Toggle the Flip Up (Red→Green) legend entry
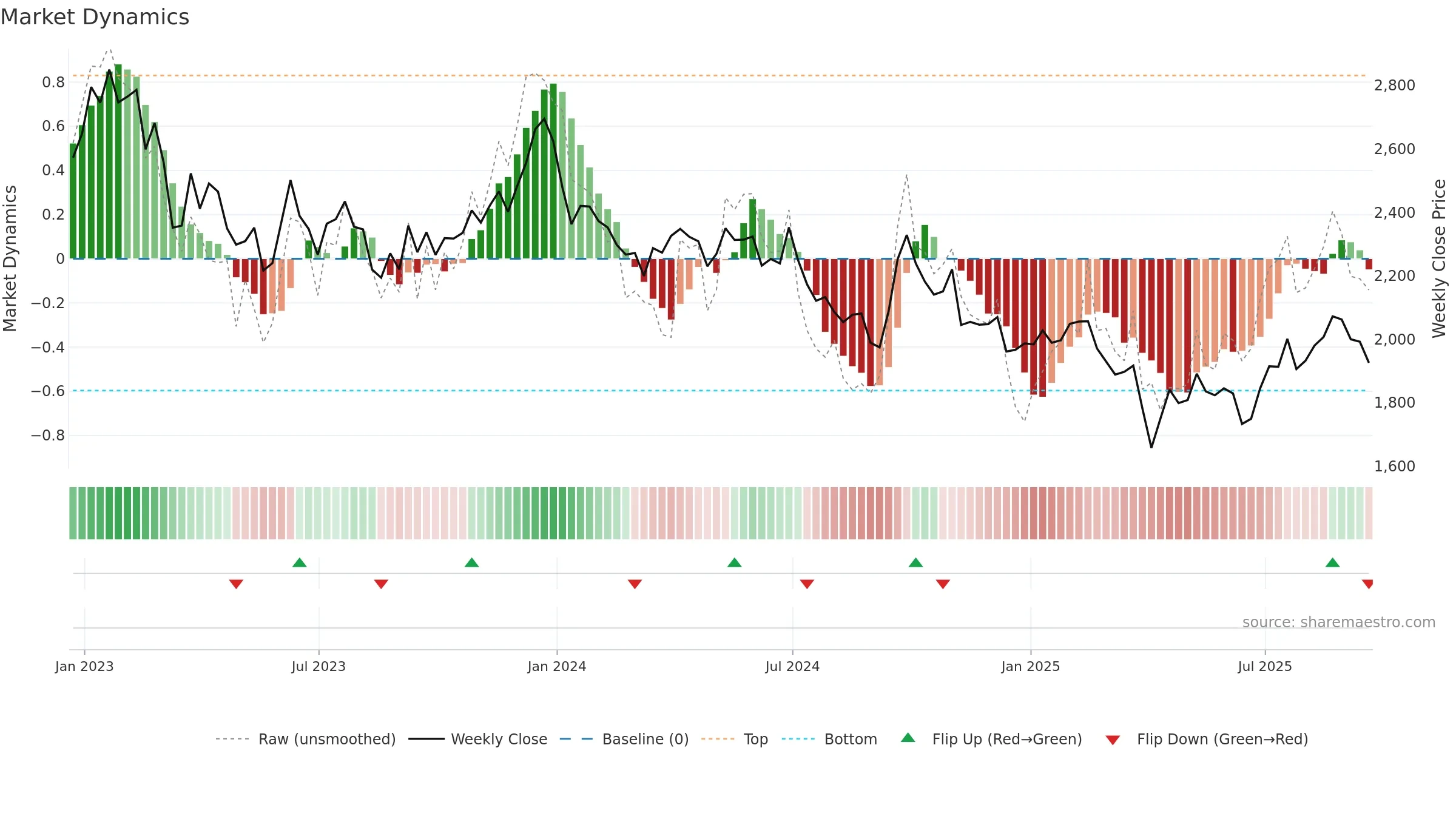This screenshot has width=1456, height=819. (992, 740)
